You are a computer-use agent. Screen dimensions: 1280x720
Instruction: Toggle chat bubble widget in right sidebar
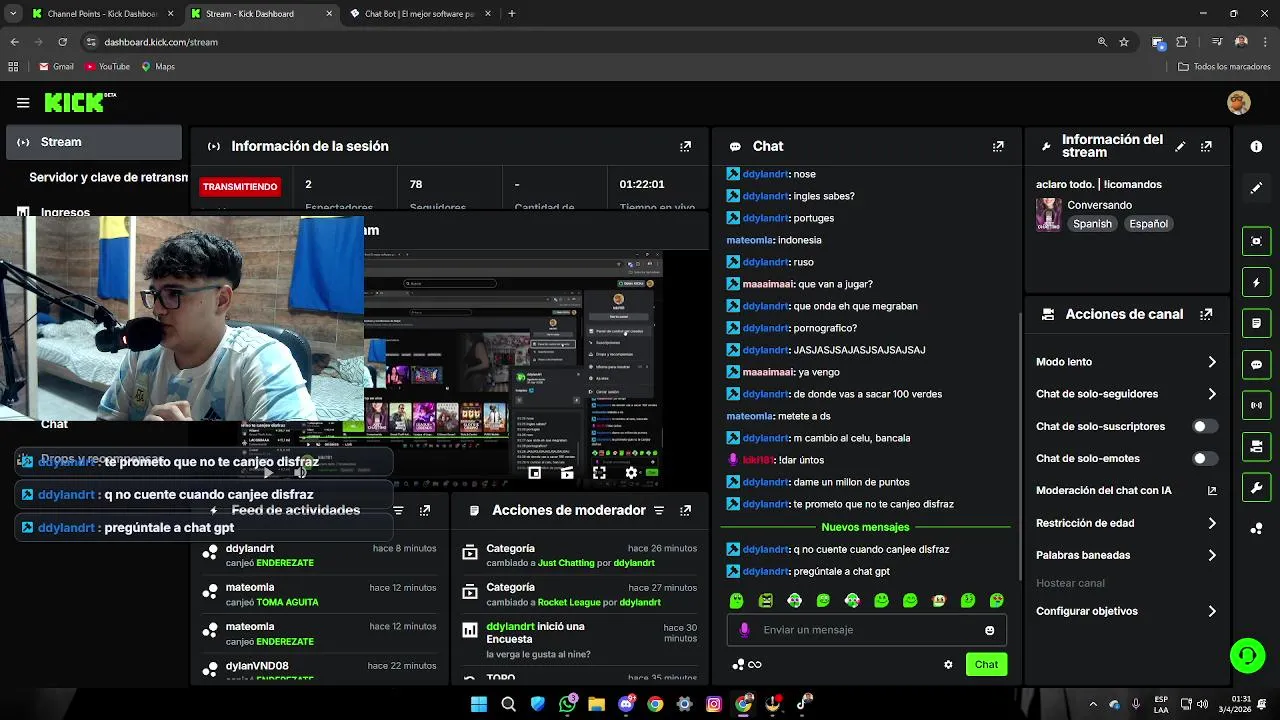1256,365
